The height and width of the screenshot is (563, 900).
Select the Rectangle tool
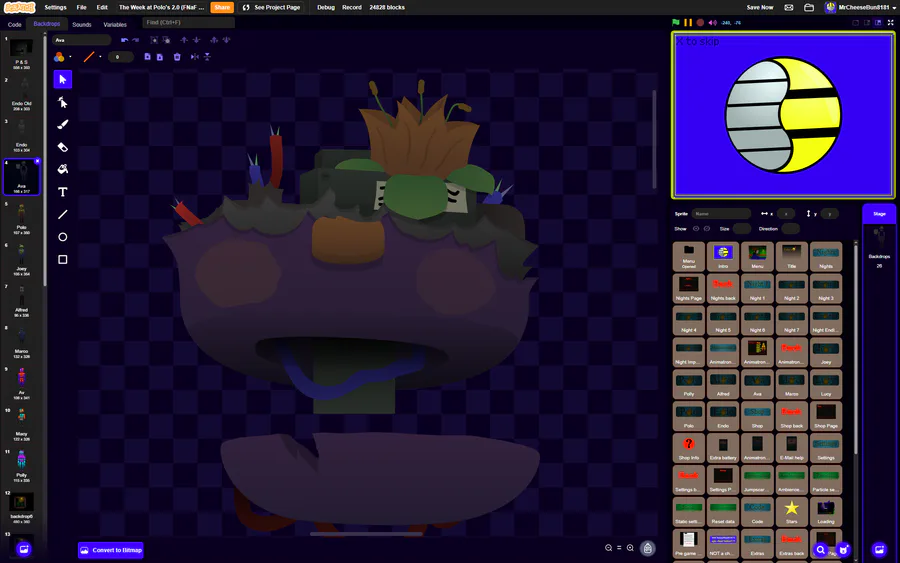(63, 259)
